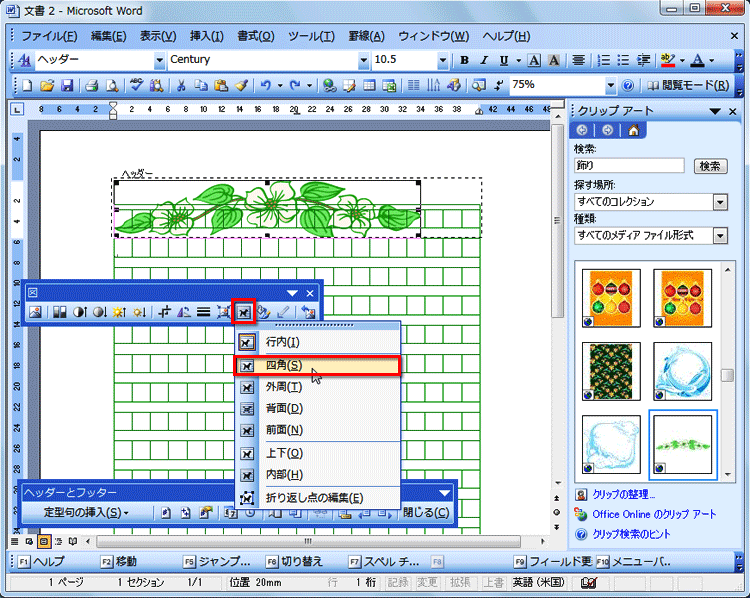The width and height of the screenshot is (750, 598).
Task: Expand the style dropdown showing ヘッダー
Action: pyautogui.click(x=159, y=60)
